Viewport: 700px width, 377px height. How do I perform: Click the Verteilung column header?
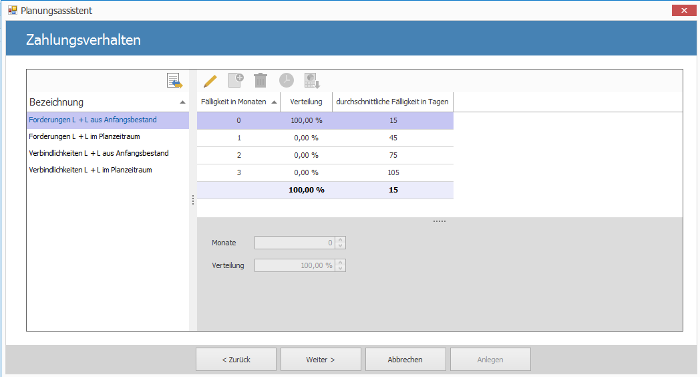click(x=306, y=102)
